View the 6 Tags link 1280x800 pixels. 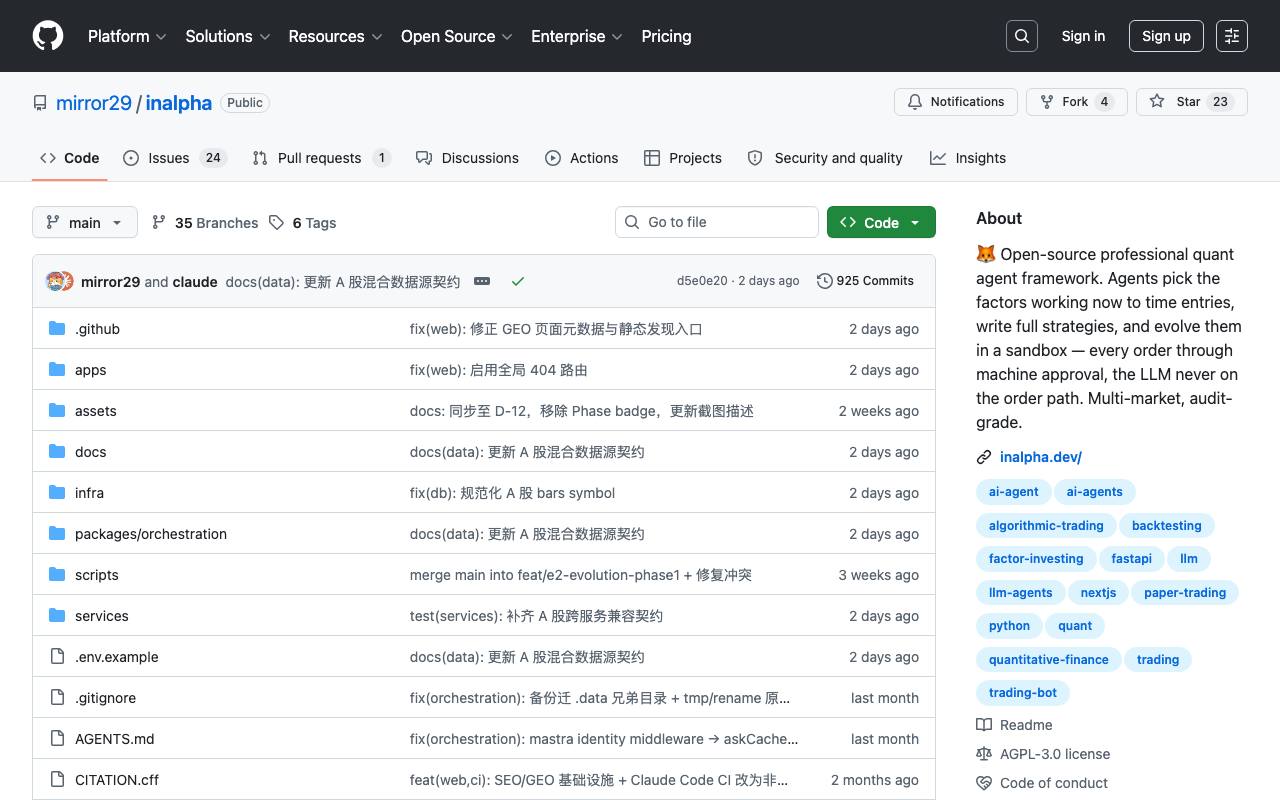click(x=303, y=223)
